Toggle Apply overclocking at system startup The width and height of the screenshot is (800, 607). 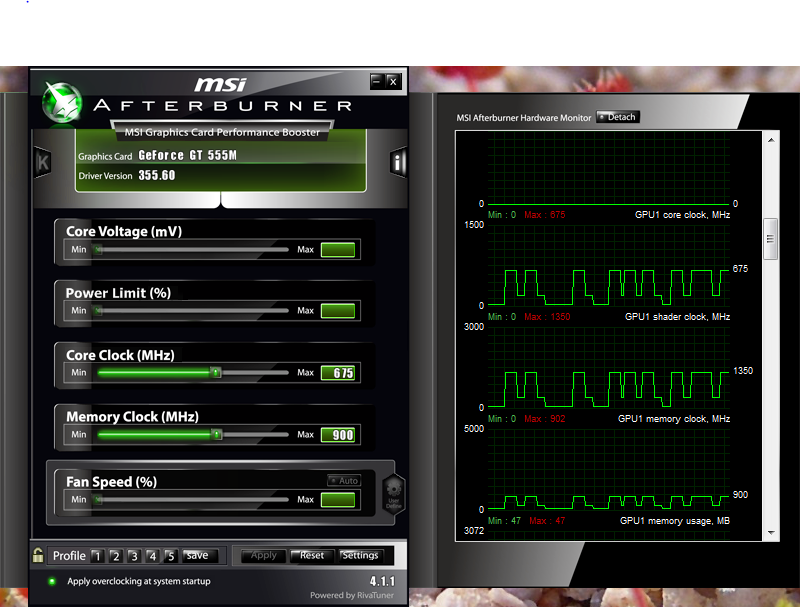[52, 581]
